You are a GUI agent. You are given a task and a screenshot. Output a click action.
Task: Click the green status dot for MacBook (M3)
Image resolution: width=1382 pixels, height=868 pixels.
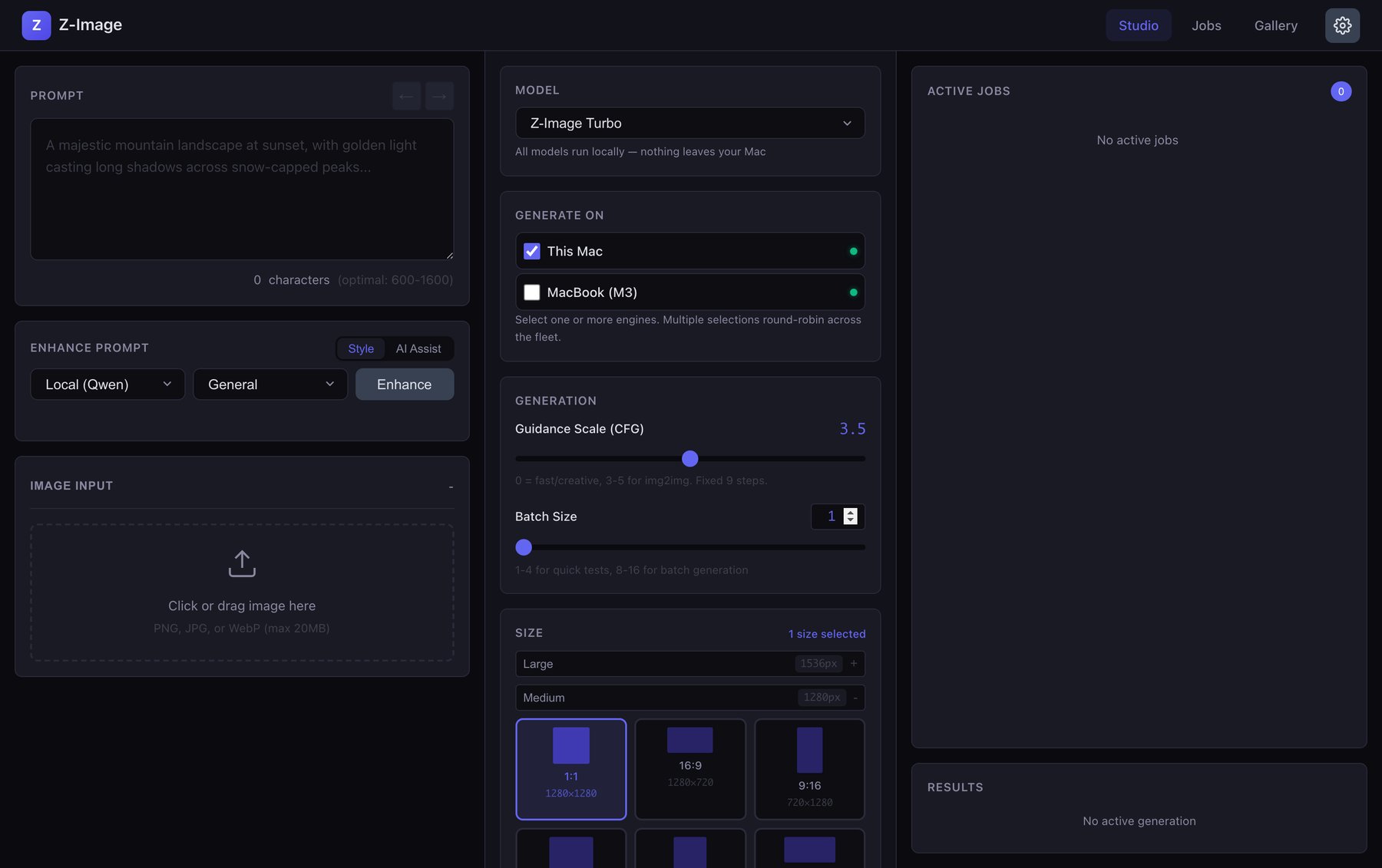[x=853, y=292]
